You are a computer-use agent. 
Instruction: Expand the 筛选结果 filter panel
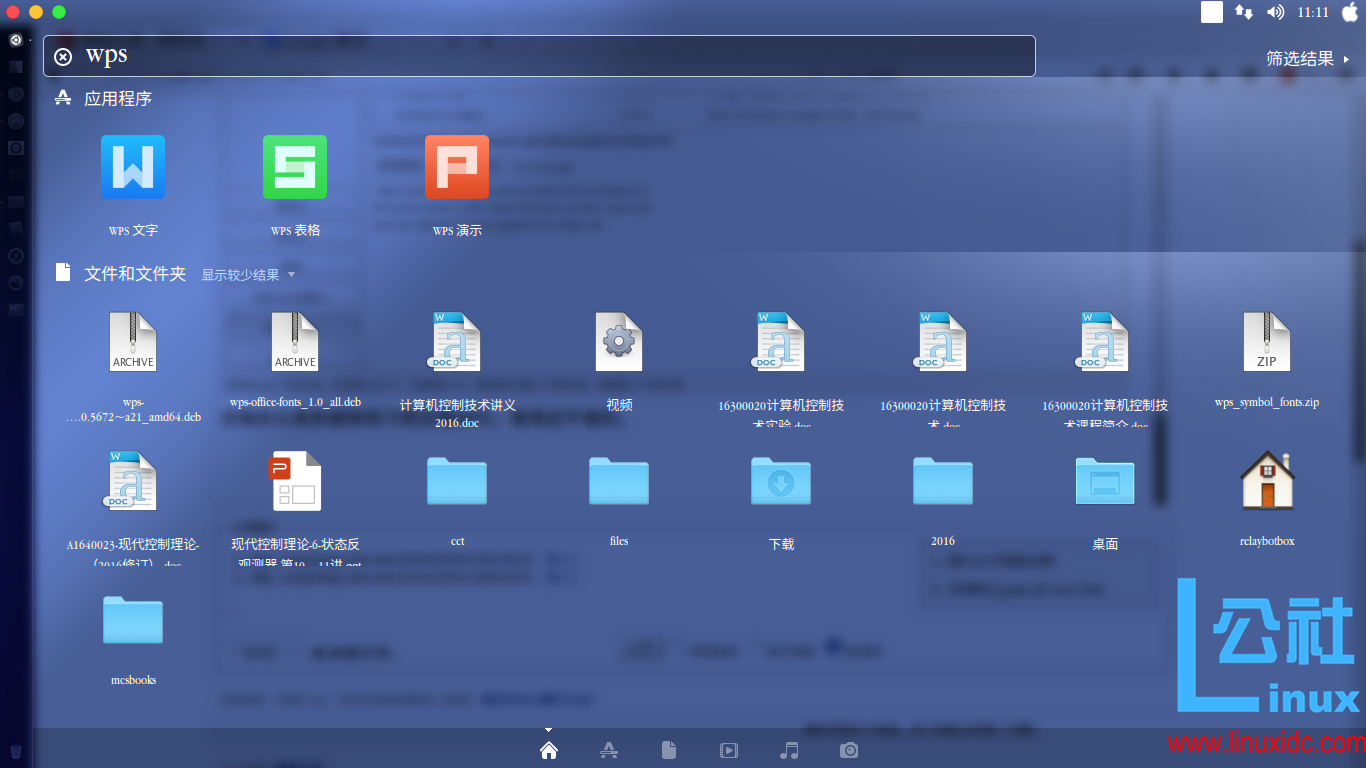point(1309,59)
